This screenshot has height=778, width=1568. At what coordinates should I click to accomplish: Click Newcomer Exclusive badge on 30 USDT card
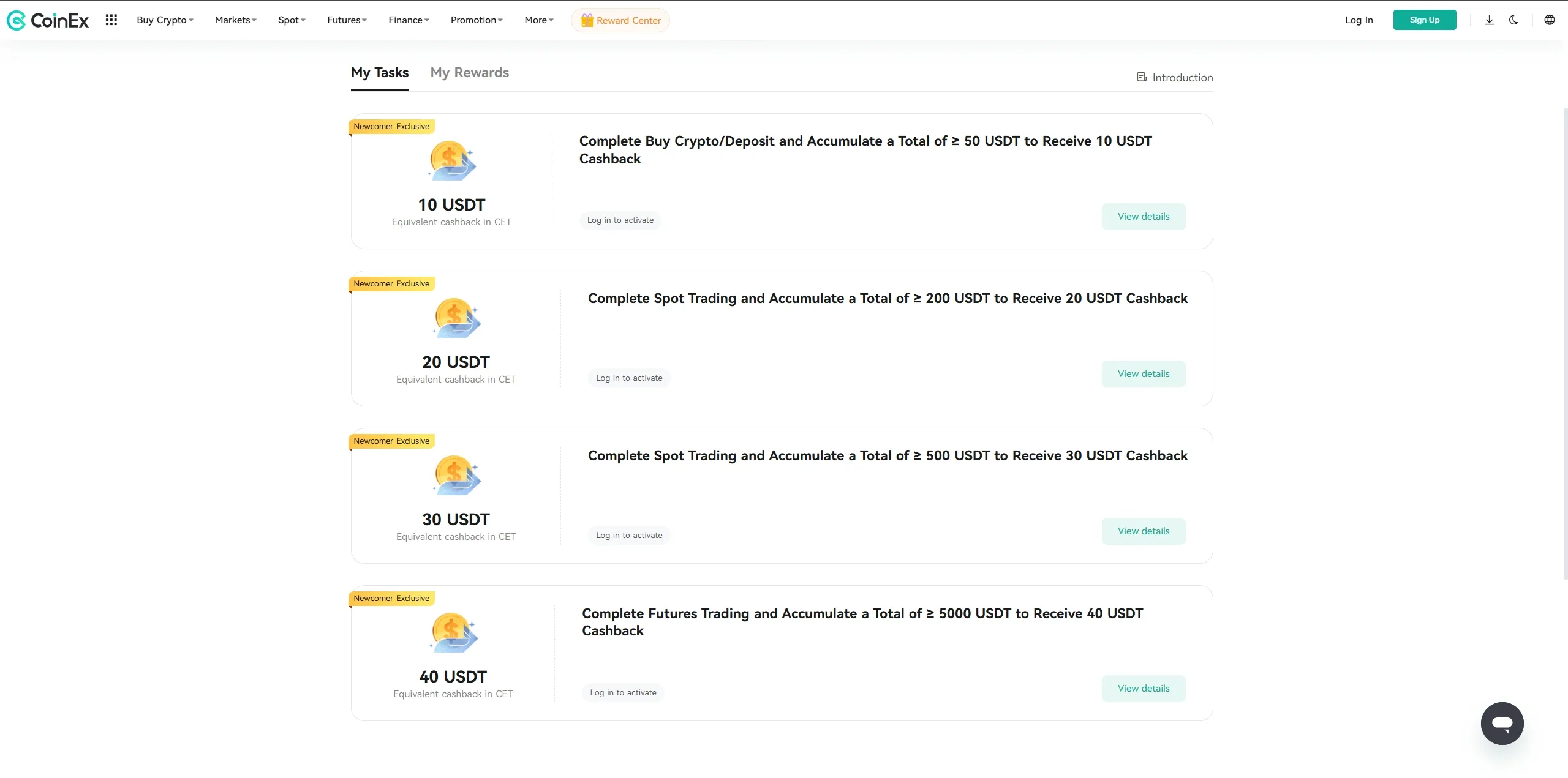(x=391, y=441)
